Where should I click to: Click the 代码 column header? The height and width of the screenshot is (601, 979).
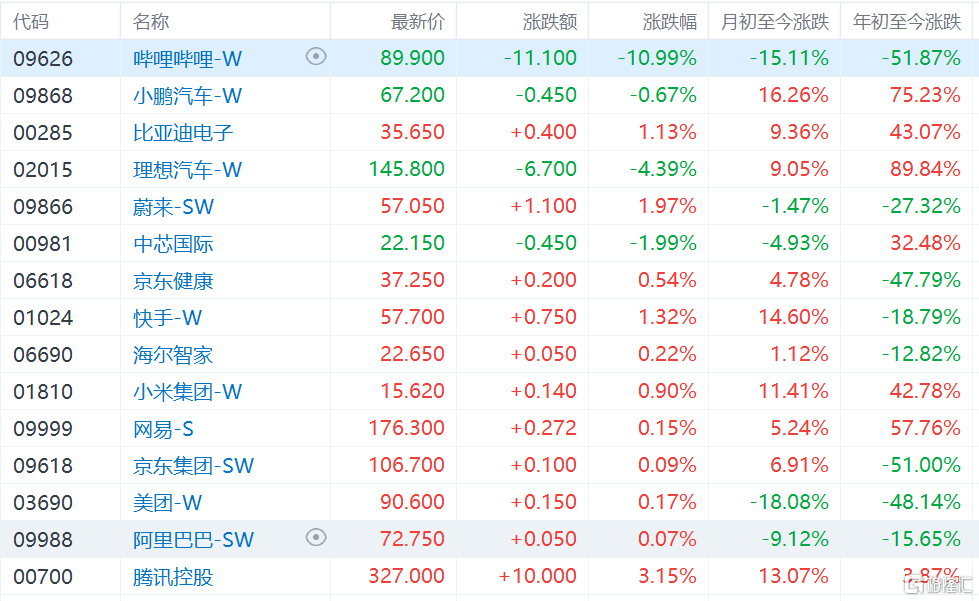pos(31,22)
